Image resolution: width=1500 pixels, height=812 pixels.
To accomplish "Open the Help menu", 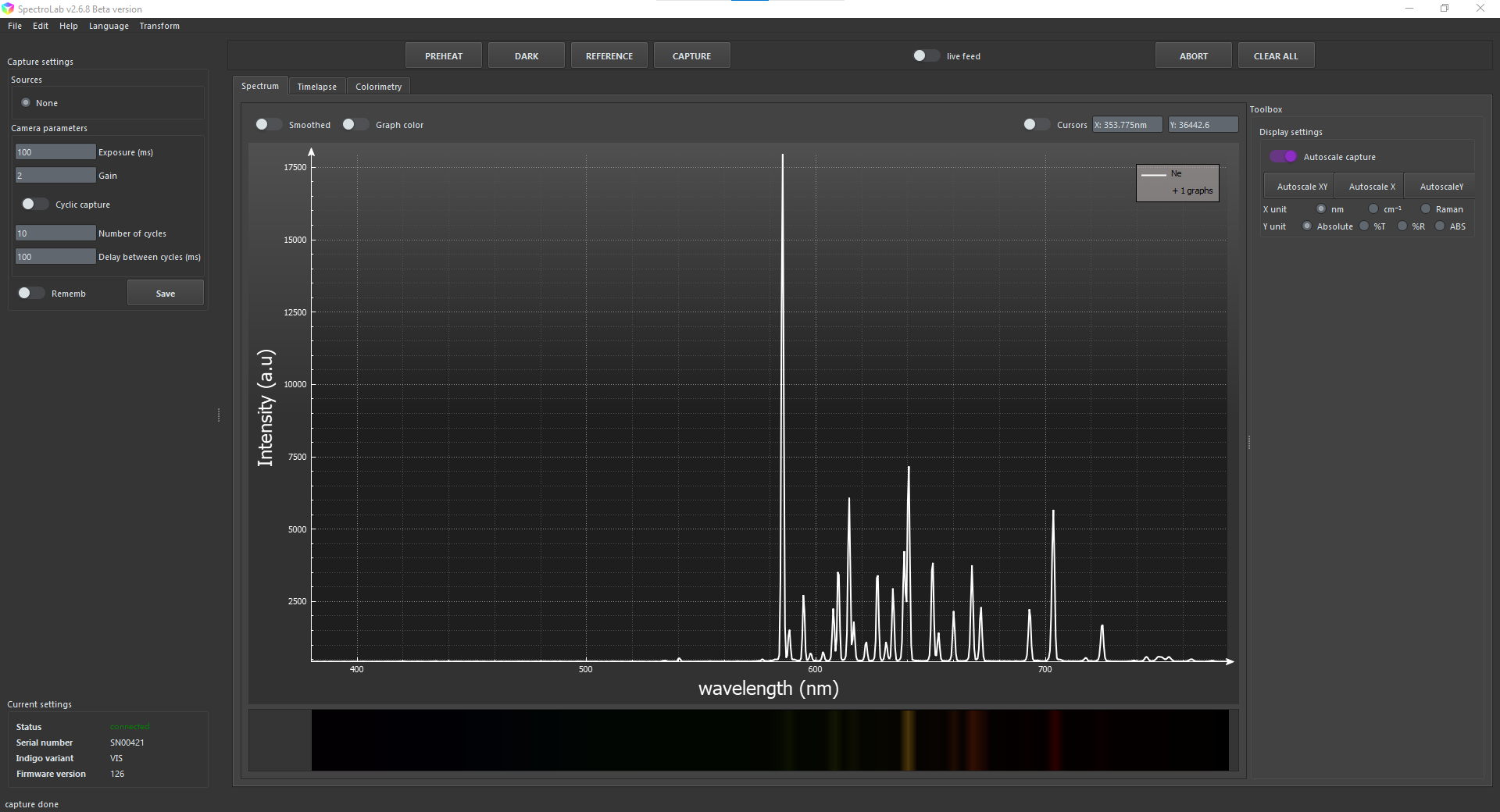I will pyautogui.click(x=69, y=26).
